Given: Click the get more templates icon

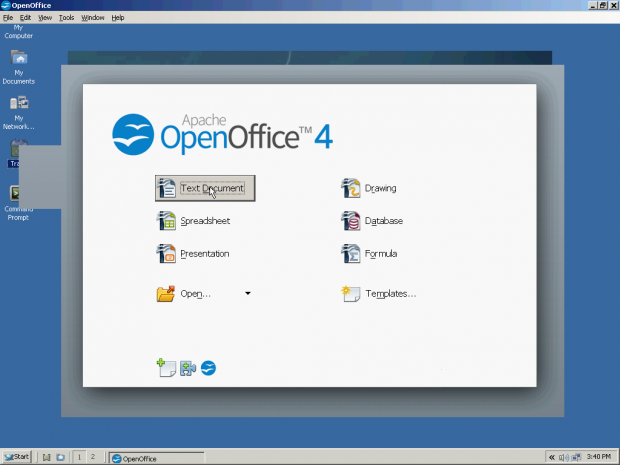Looking at the screenshot, I should [x=166, y=368].
